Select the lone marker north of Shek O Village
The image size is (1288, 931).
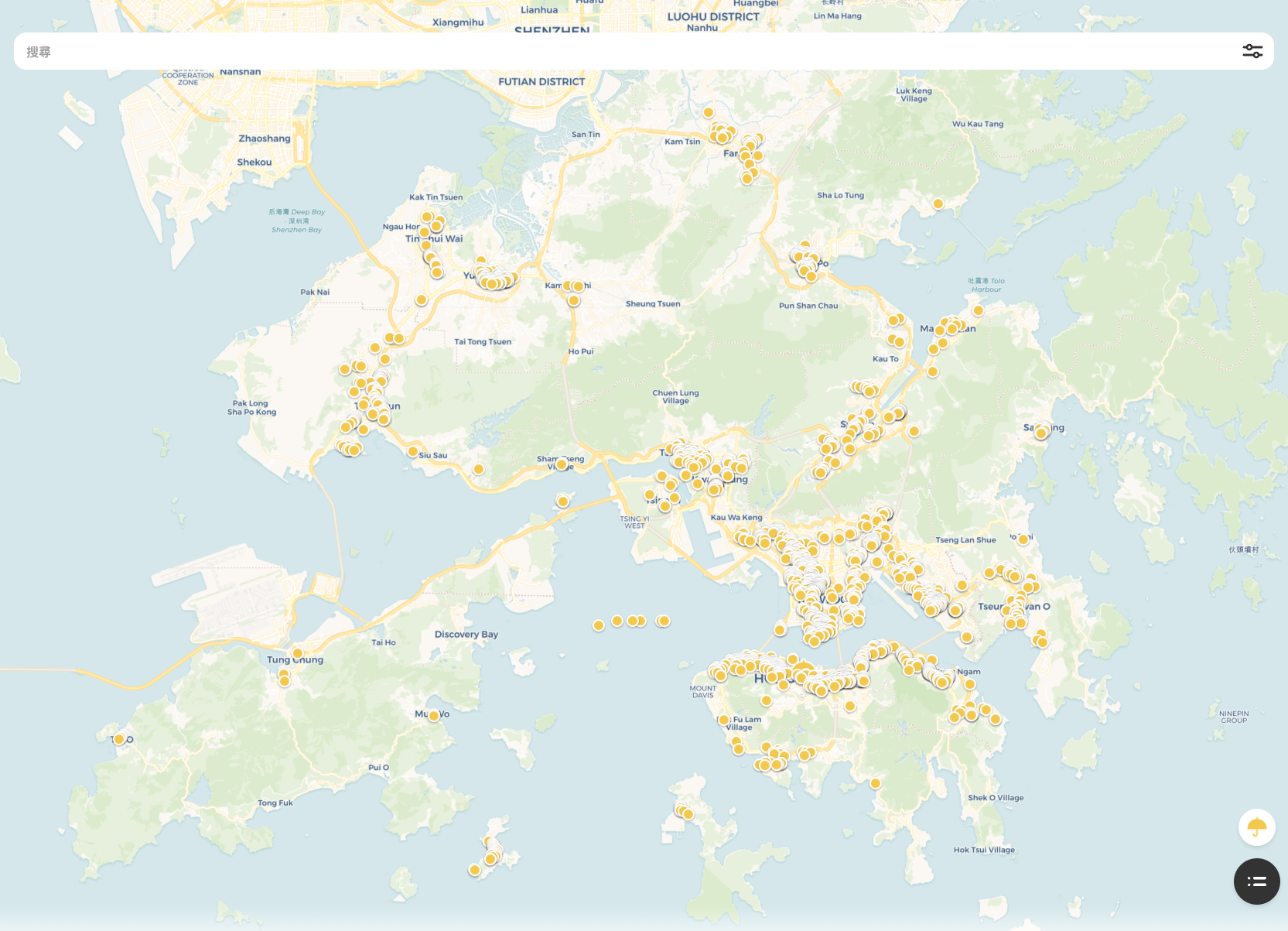[x=876, y=783]
